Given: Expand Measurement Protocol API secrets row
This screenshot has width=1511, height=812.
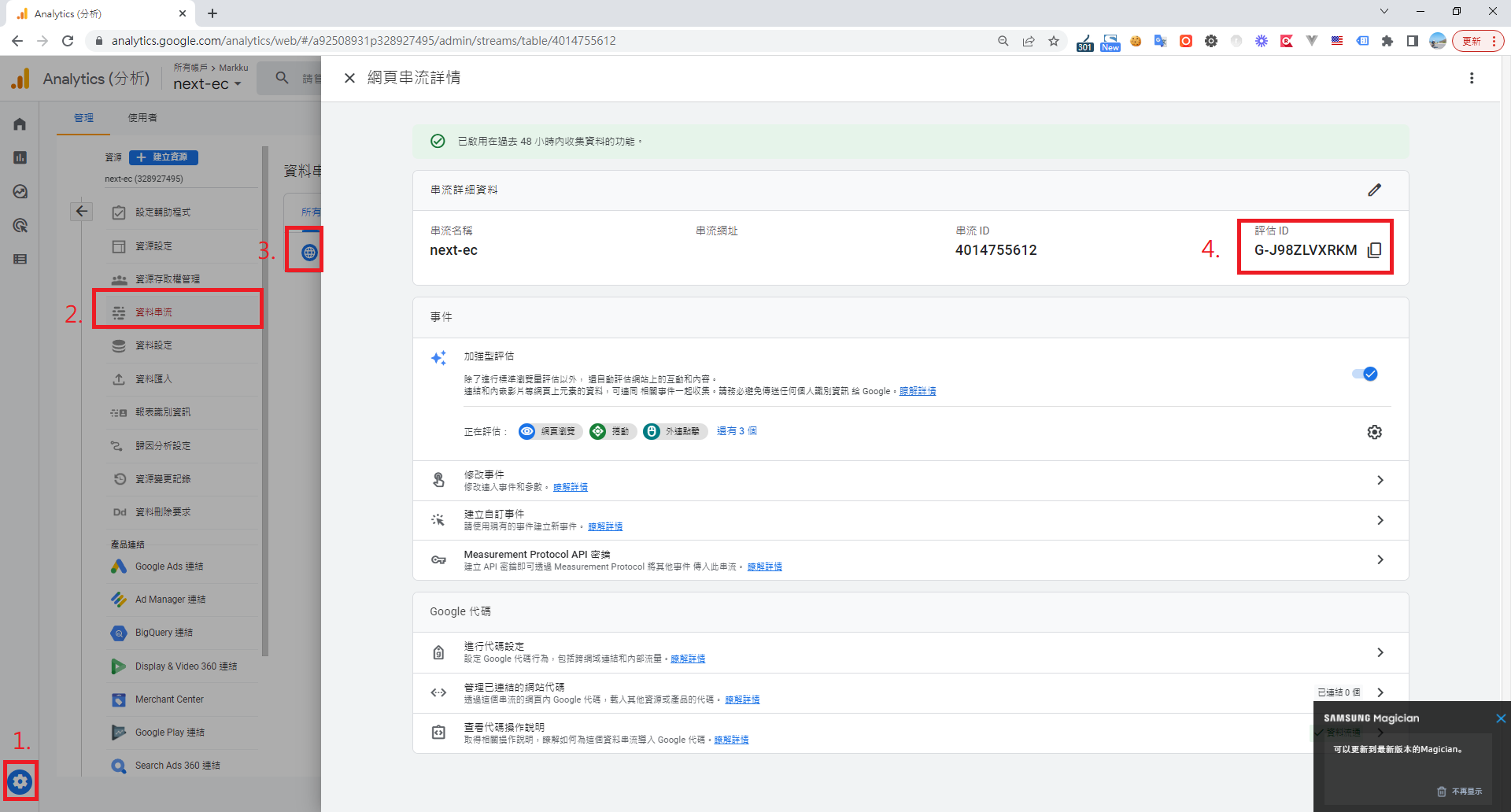Looking at the screenshot, I should pyautogui.click(x=1380, y=559).
